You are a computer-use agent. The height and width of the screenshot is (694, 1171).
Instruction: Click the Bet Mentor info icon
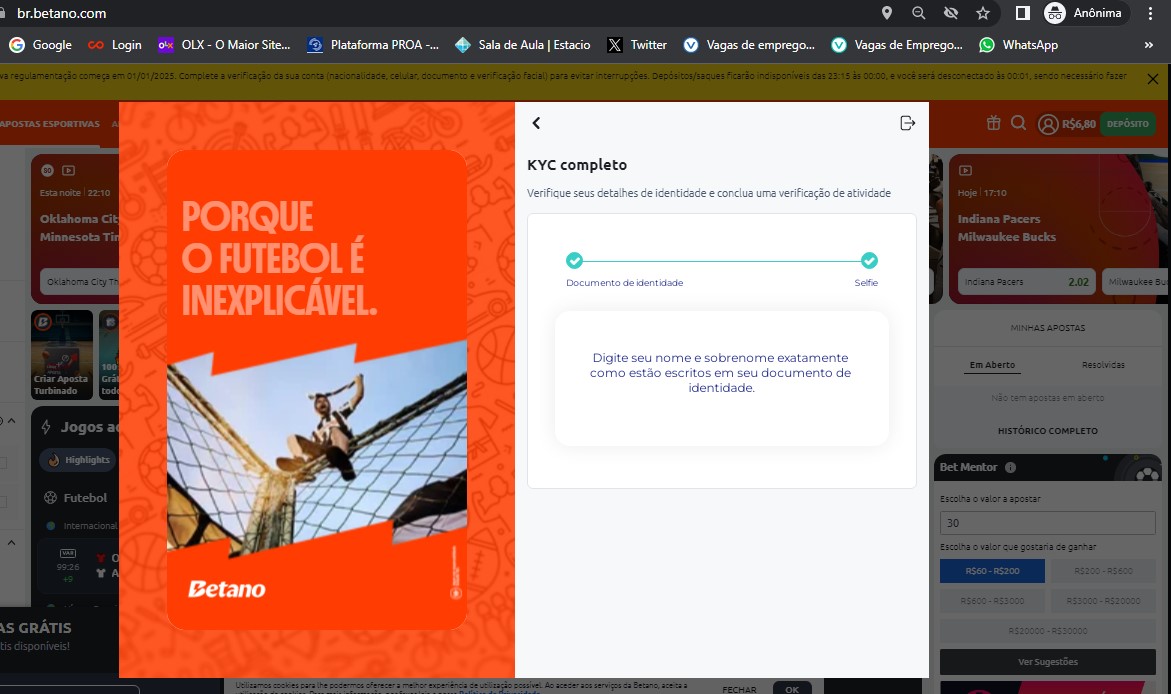pyautogui.click(x=1010, y=468)
